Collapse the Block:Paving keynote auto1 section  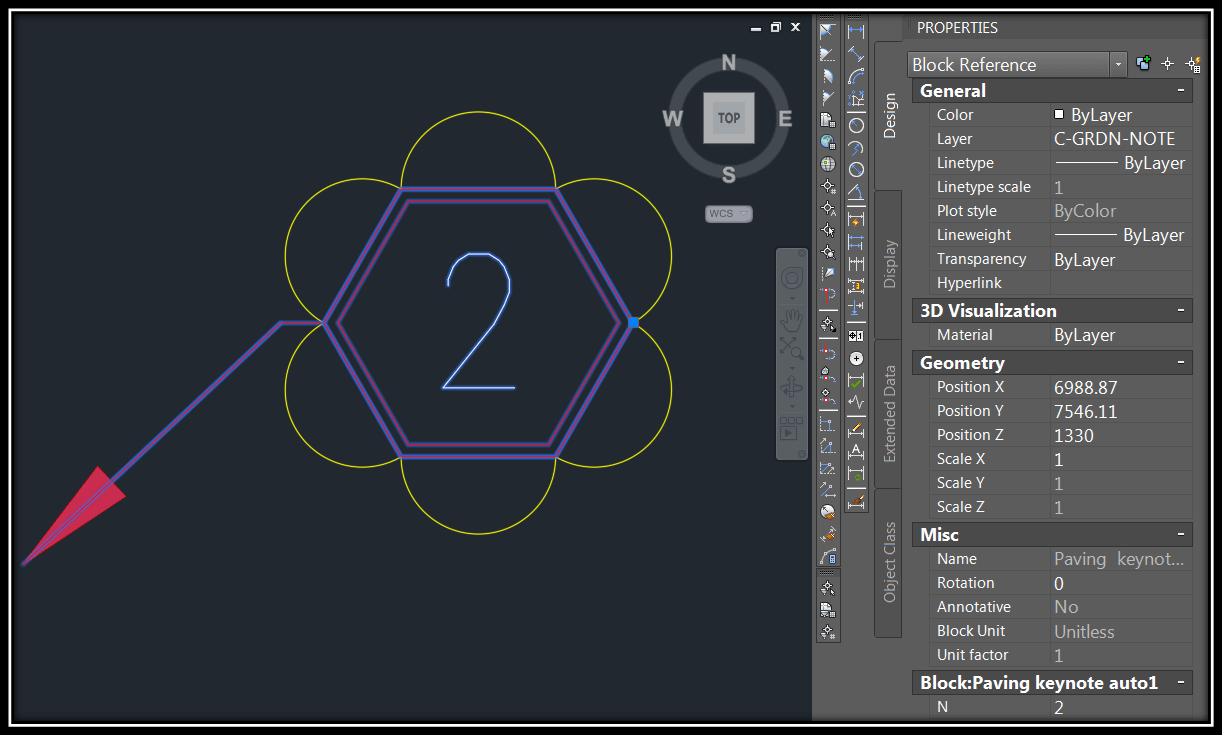click(x=1182, y=682)
